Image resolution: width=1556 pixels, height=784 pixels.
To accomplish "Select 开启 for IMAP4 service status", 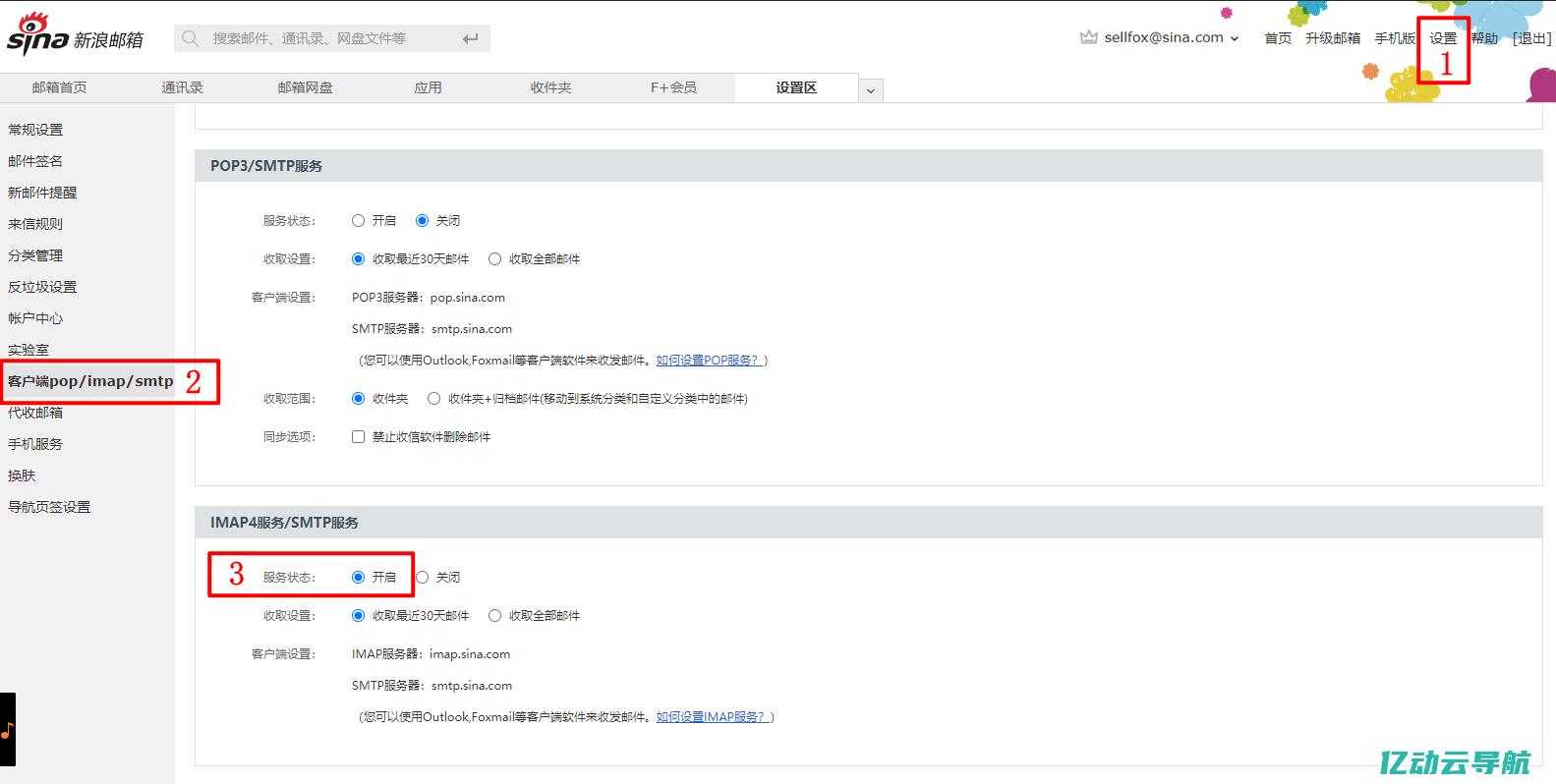I will [359, 578].
